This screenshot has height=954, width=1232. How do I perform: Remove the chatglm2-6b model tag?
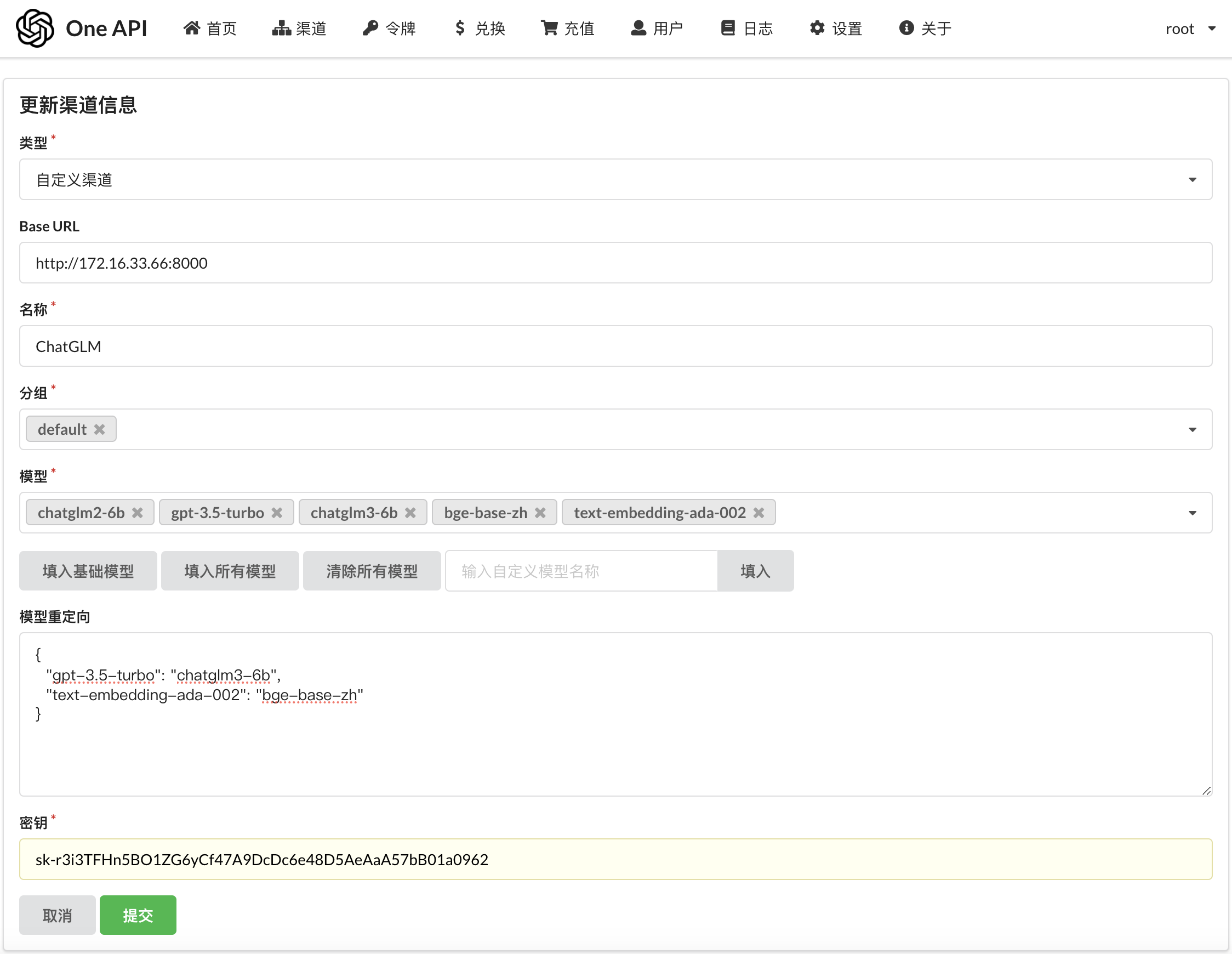[x=138, y=513]
